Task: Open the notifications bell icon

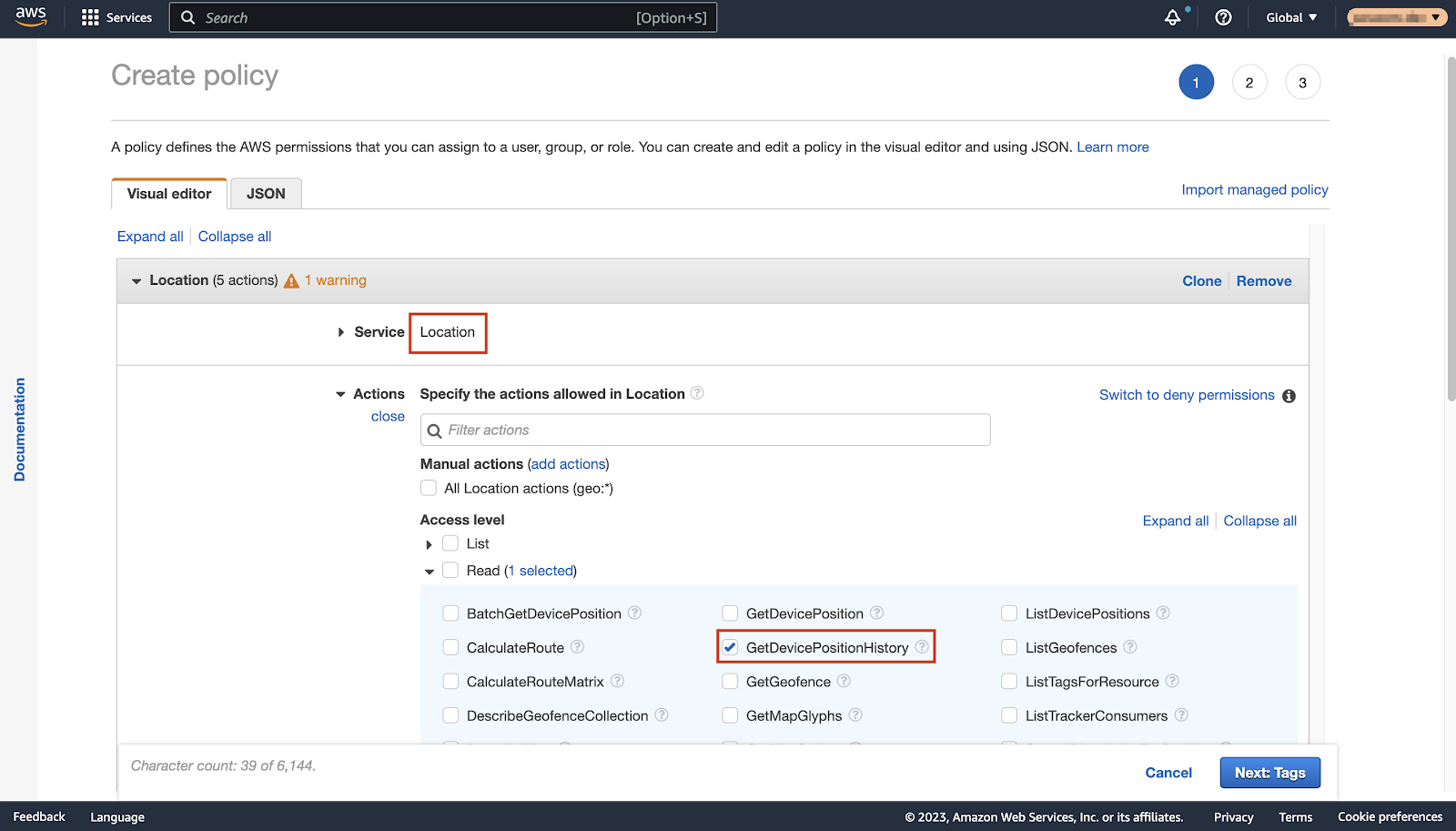Action: pos(1173,17)
